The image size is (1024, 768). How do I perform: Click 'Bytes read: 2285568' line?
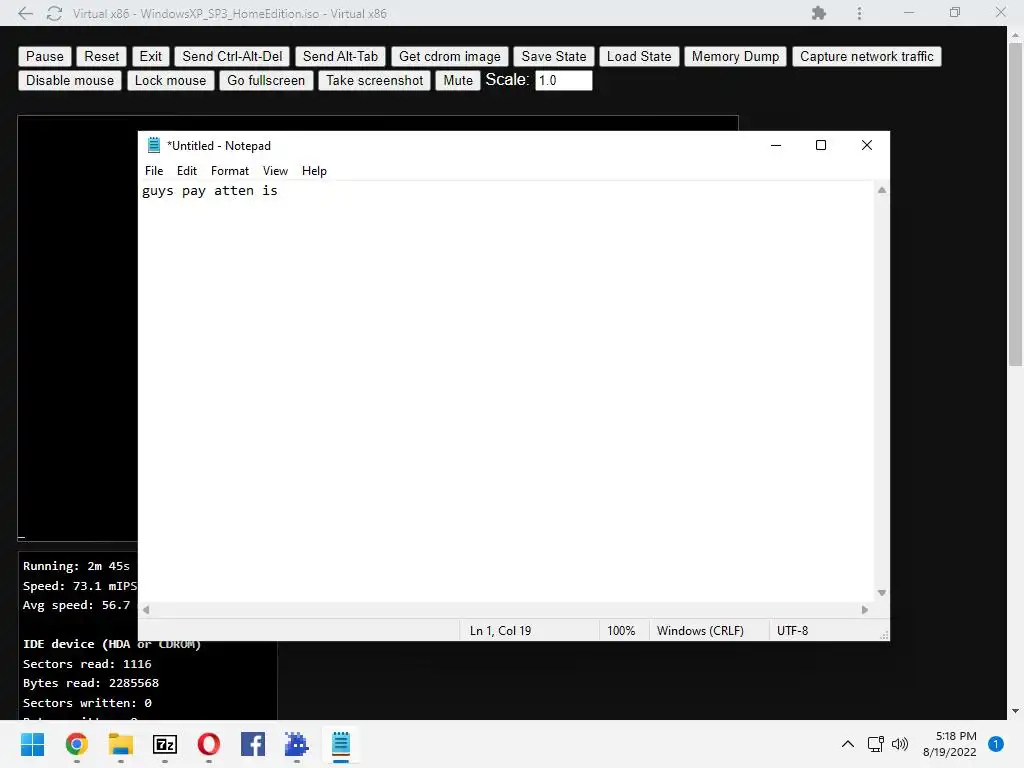pyautogui.click(x=91, y=683)
